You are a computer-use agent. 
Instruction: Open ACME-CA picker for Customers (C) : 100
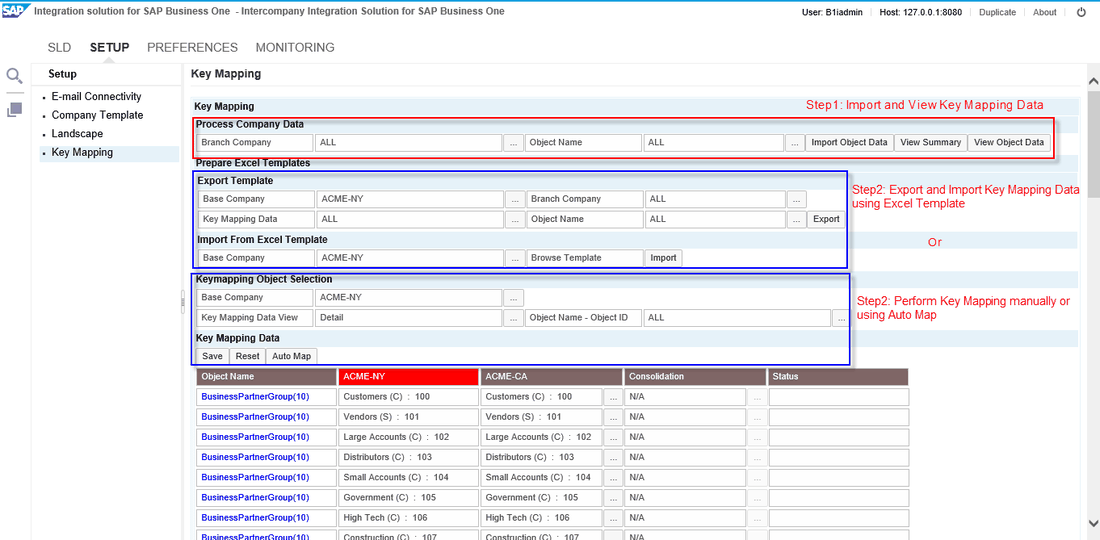point(613,397)
